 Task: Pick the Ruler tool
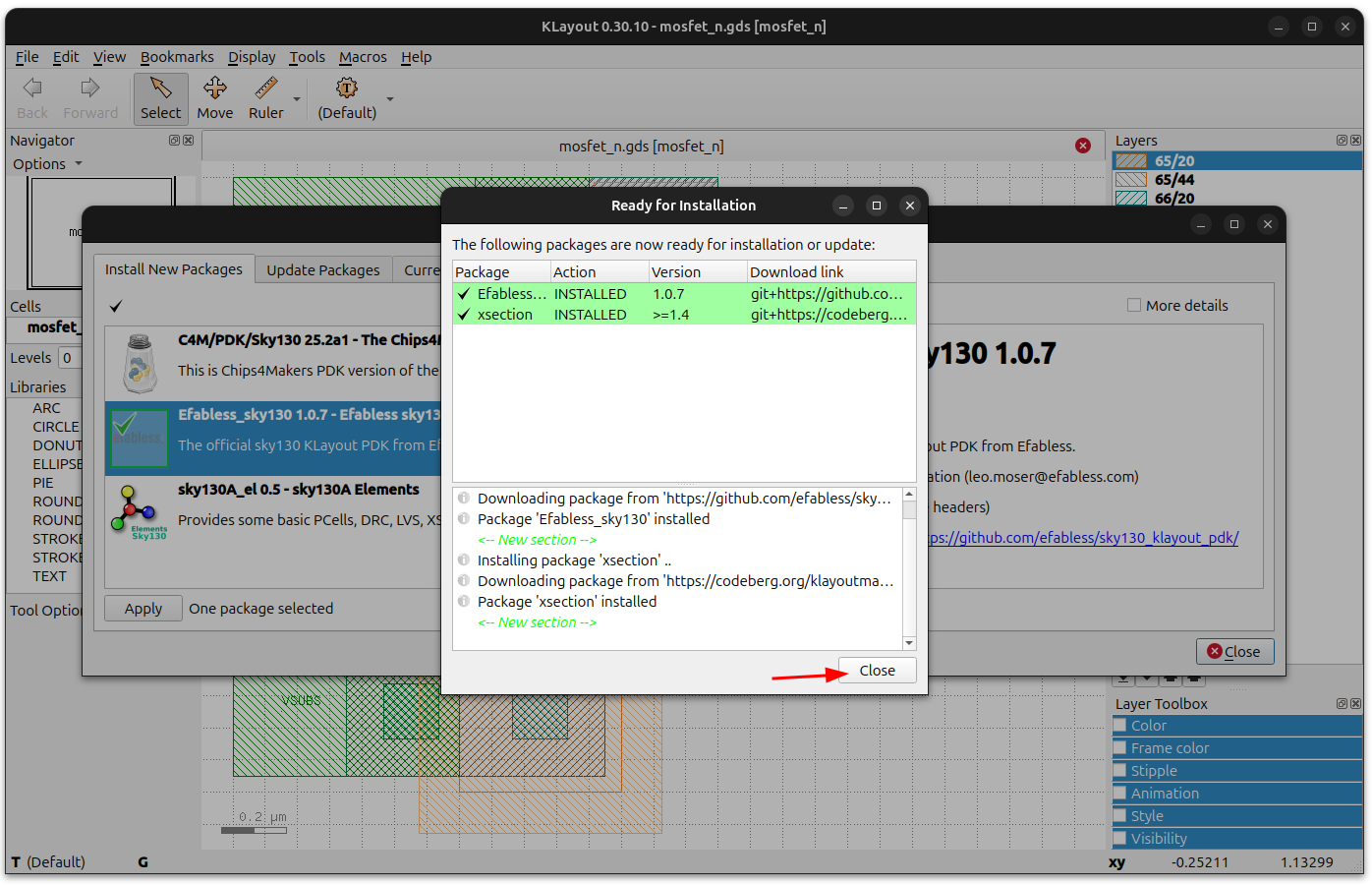[266, 98]
